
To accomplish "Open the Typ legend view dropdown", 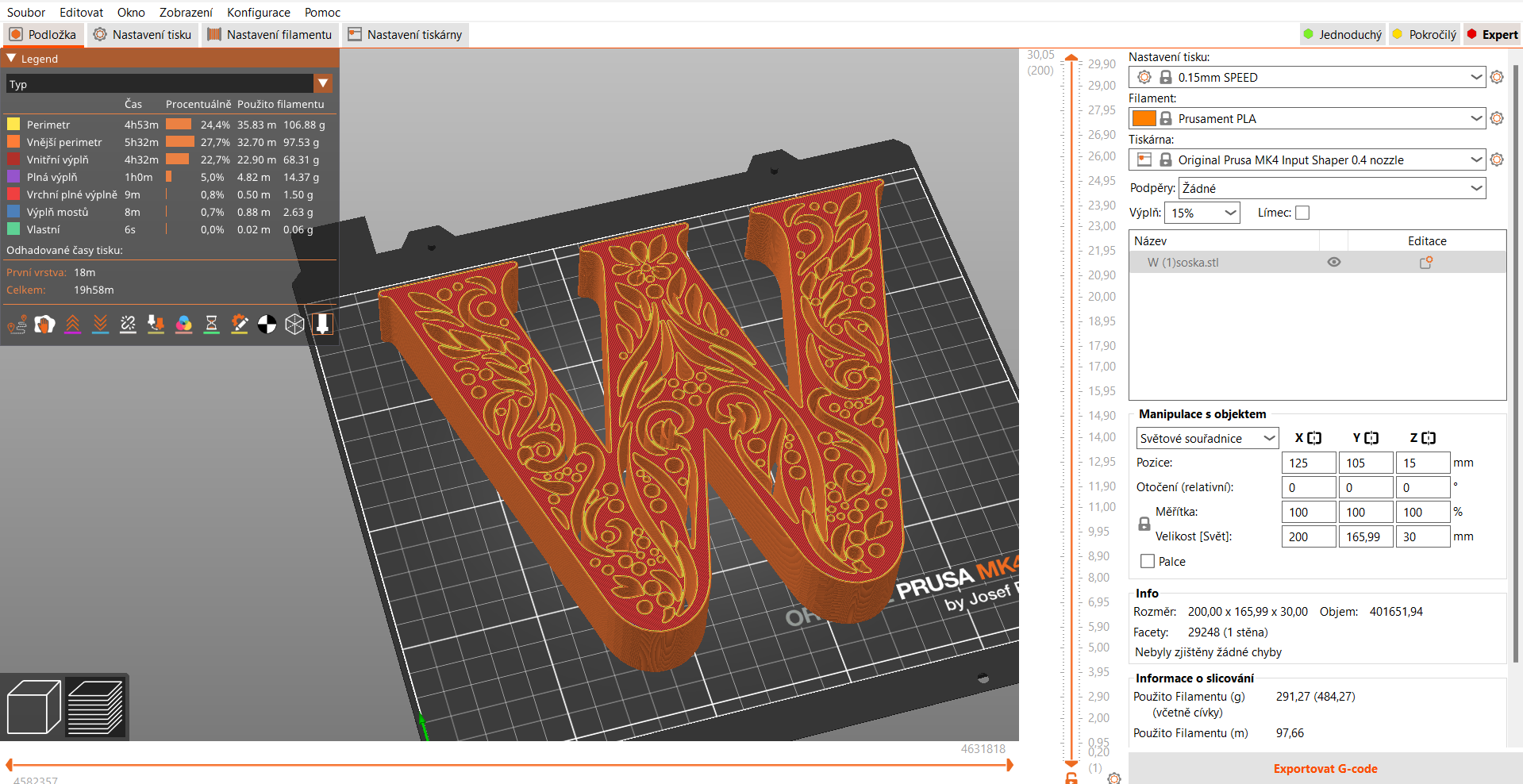I will [x=169, y=83].
